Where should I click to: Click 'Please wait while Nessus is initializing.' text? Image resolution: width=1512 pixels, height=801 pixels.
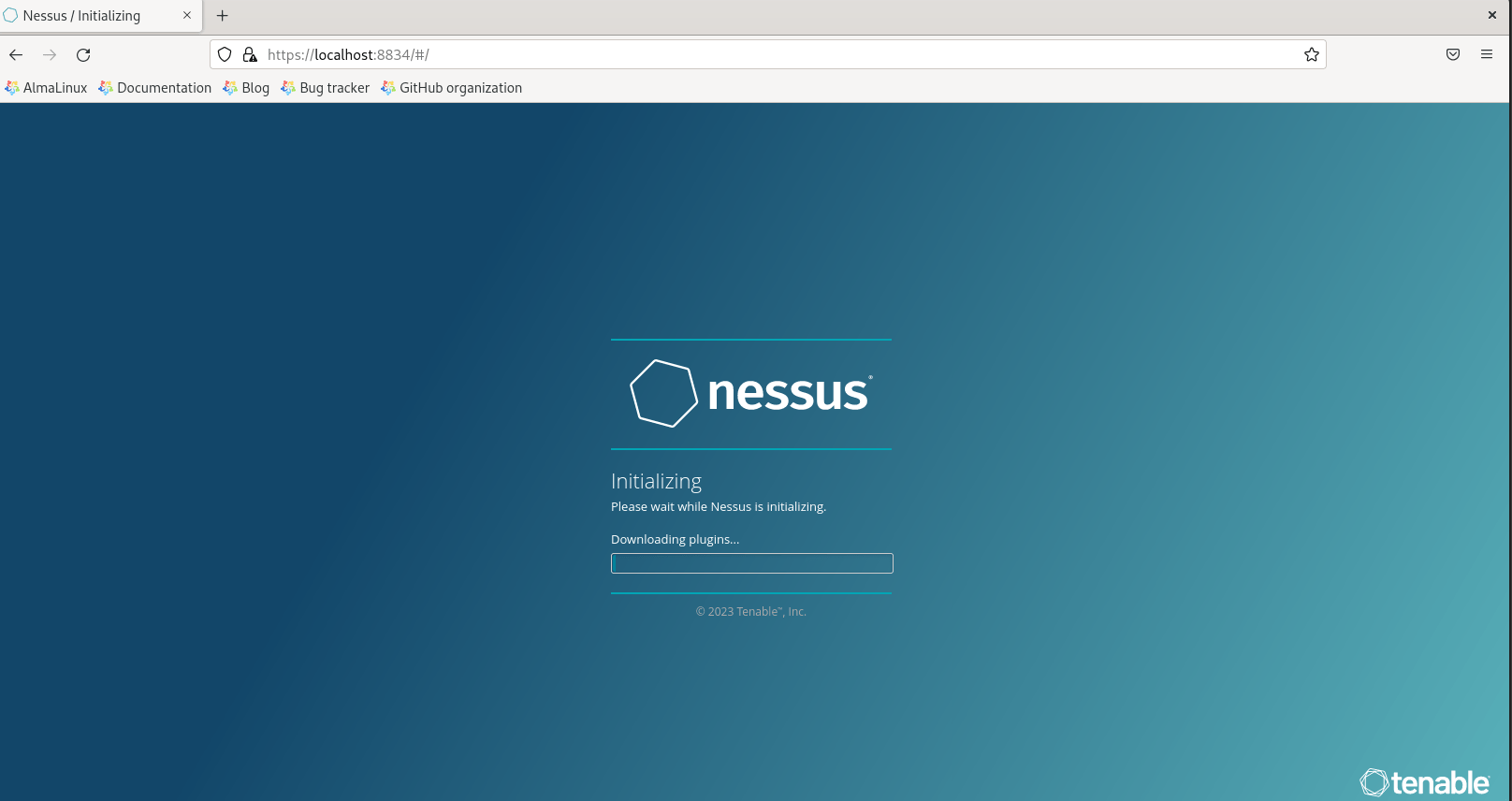pyautogui.click(x=719, y=507)
